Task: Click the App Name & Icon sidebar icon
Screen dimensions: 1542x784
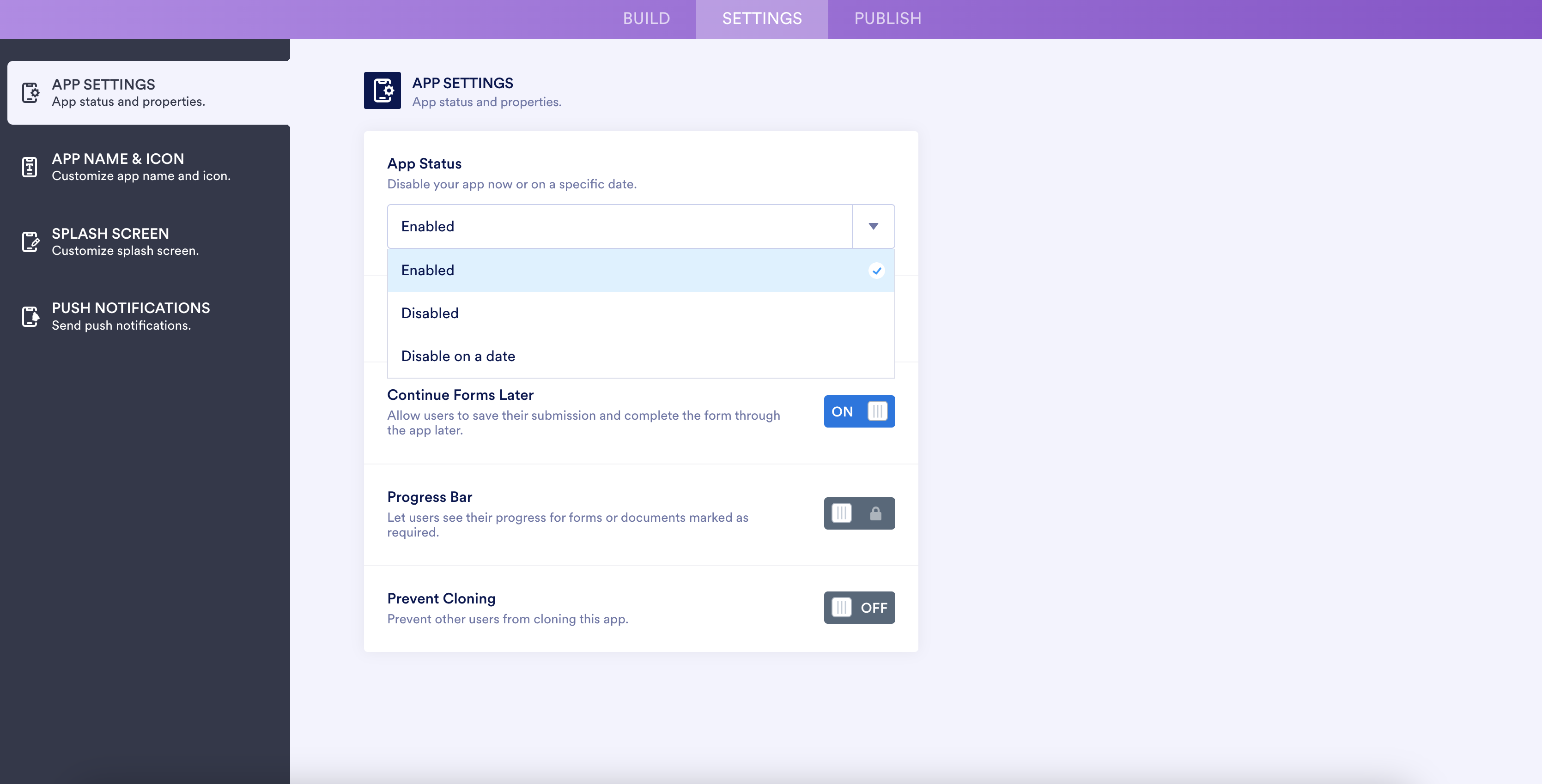Action: [30, 167]
